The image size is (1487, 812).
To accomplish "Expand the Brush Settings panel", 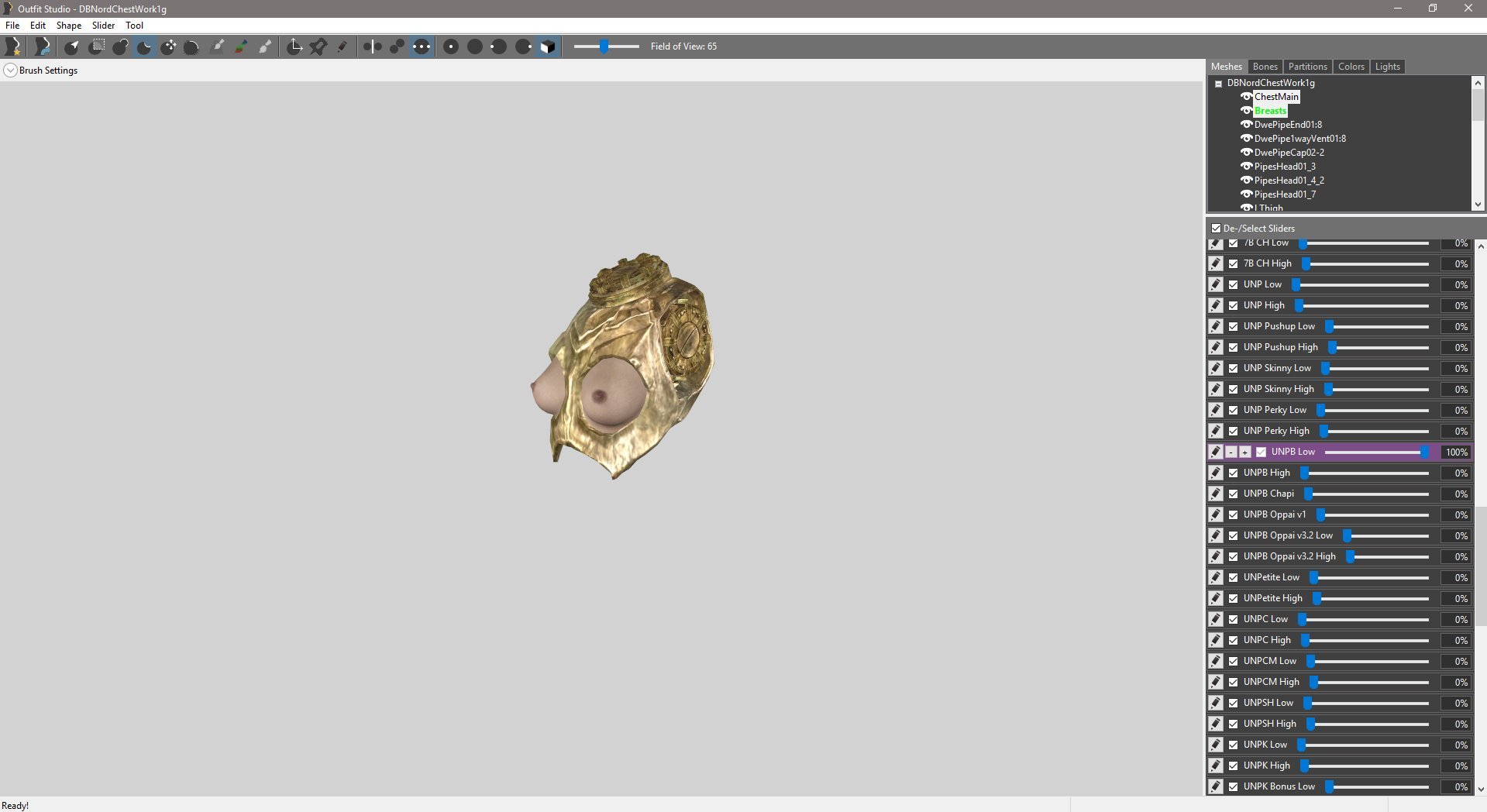I will point(10,71).
